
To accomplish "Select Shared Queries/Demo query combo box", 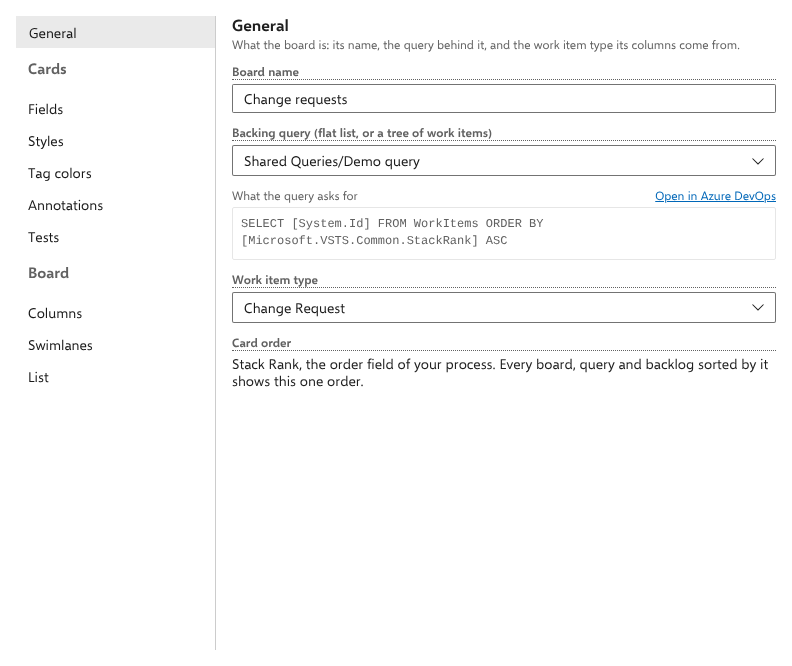I will (x=504, y=161).
